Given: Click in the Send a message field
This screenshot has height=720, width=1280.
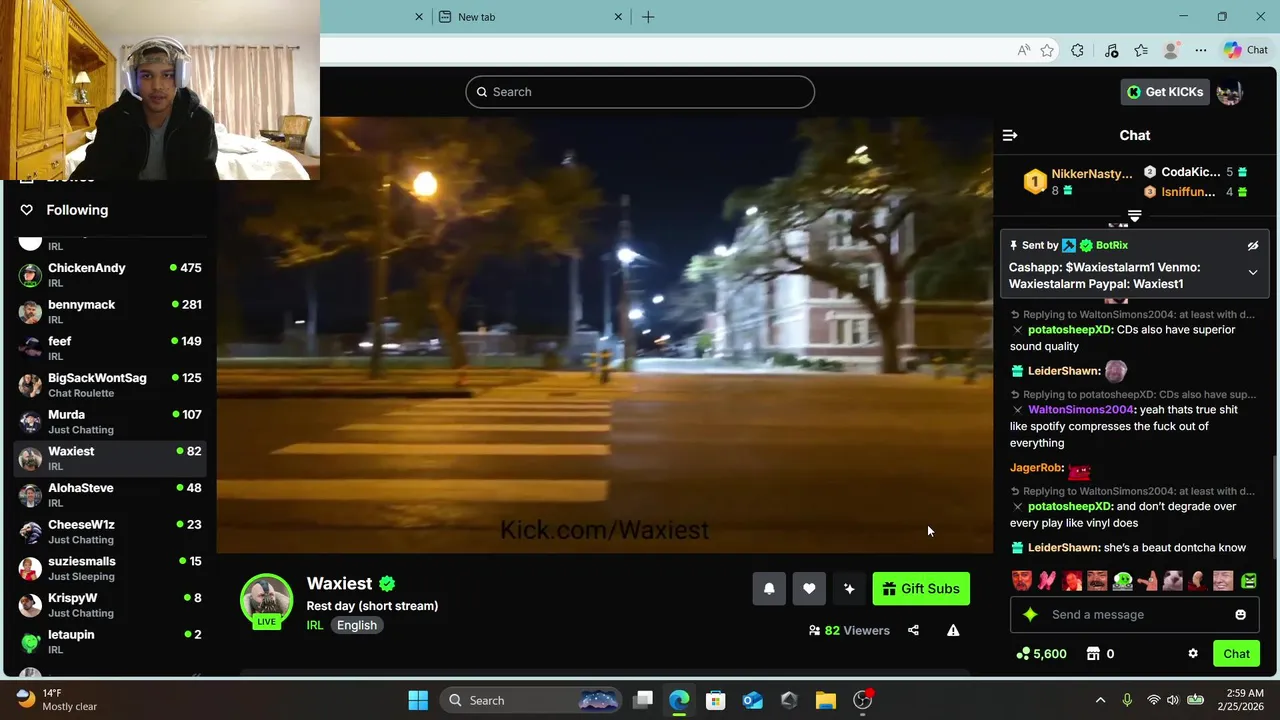Looking at the screenshot, I should pos(1135,614).
